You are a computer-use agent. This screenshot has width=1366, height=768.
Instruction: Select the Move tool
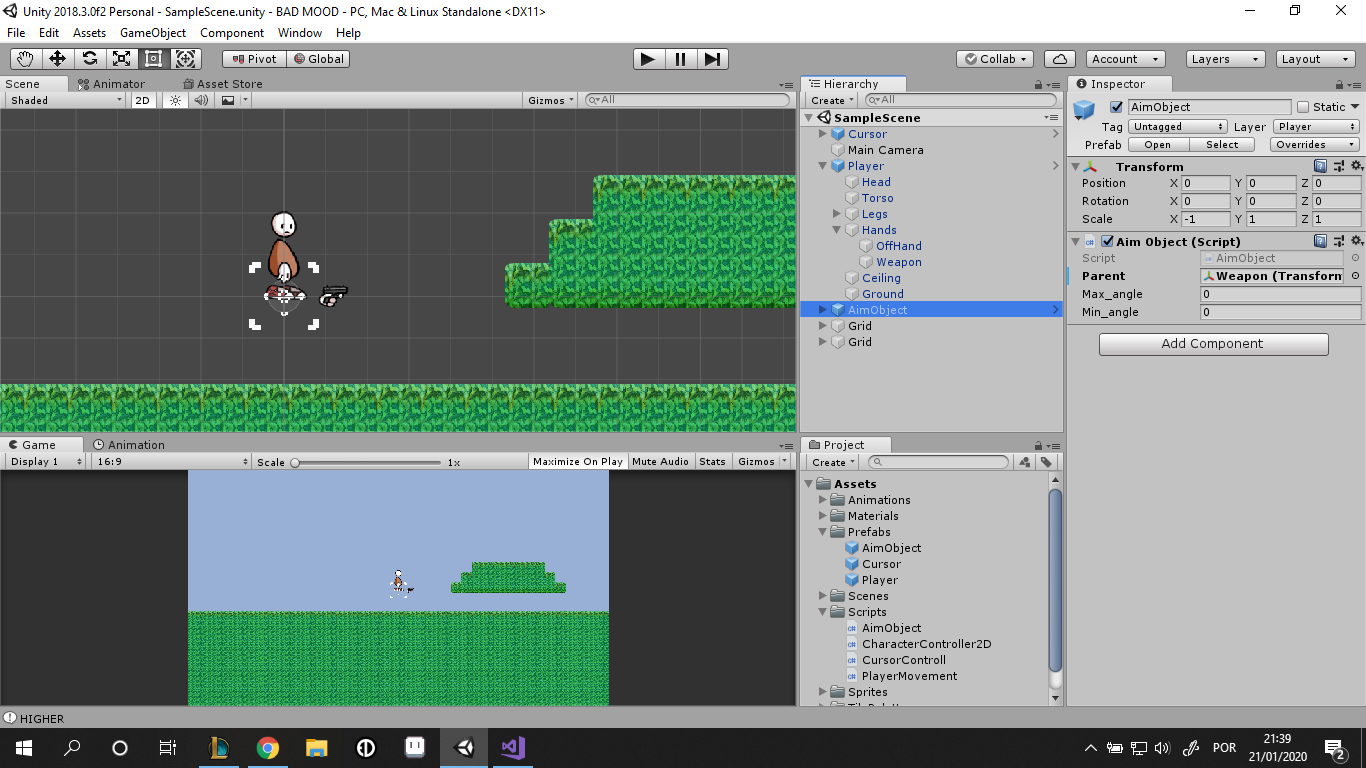coord(57,59)
